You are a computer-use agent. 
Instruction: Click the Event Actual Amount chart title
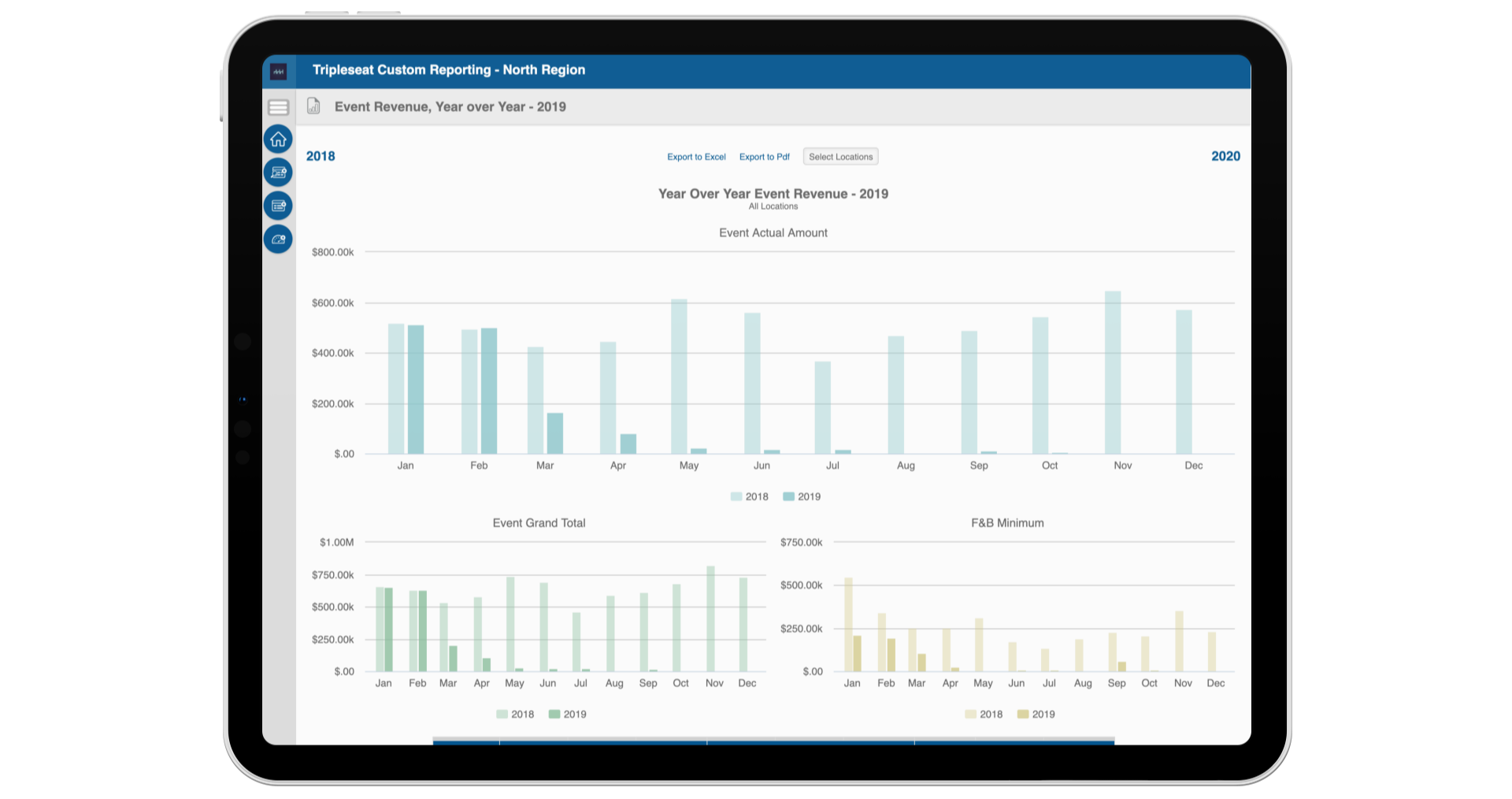(x=773, y=232)
